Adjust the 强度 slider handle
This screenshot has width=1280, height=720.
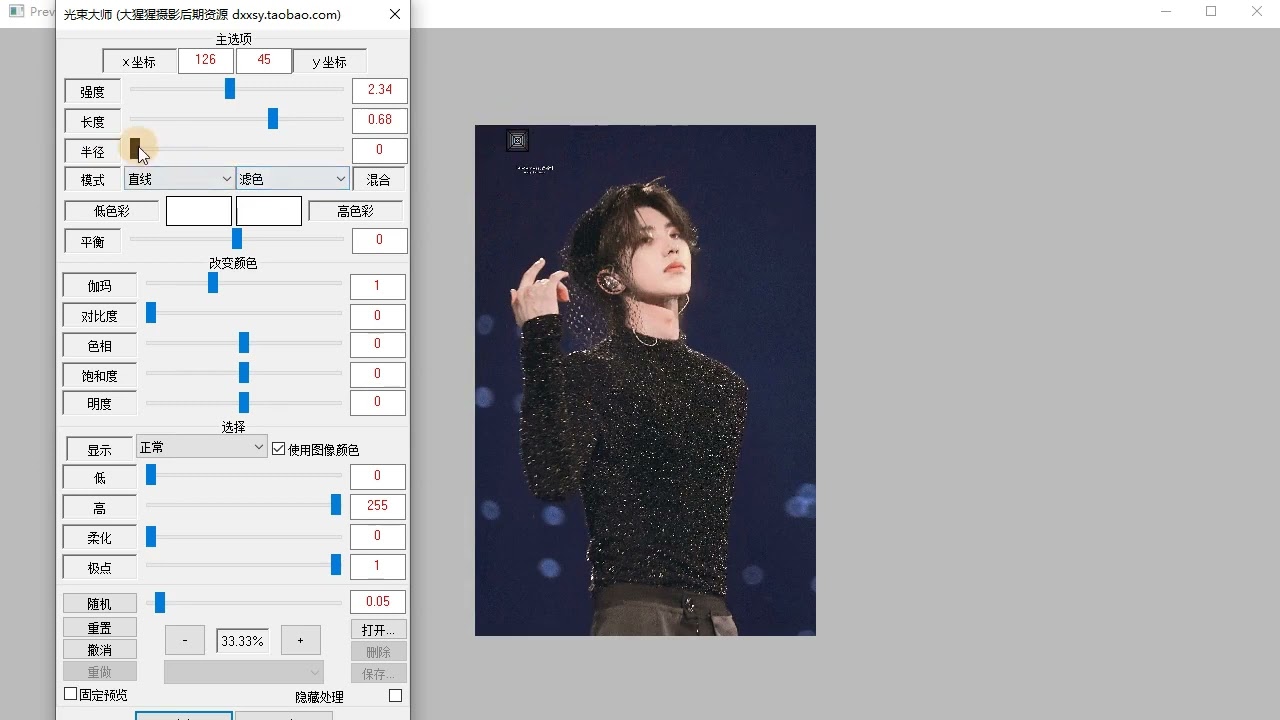click(x=230, y=89)
